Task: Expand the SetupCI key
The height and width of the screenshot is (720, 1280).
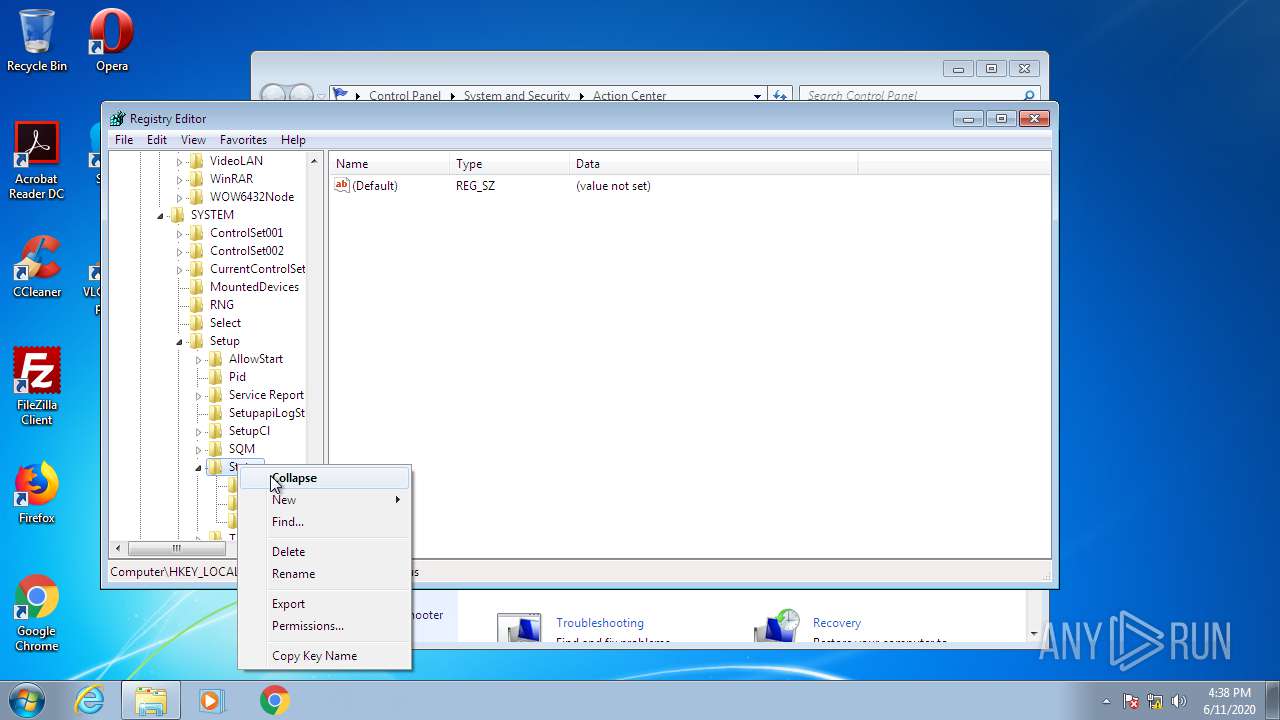Action: (x=199, y=431)
